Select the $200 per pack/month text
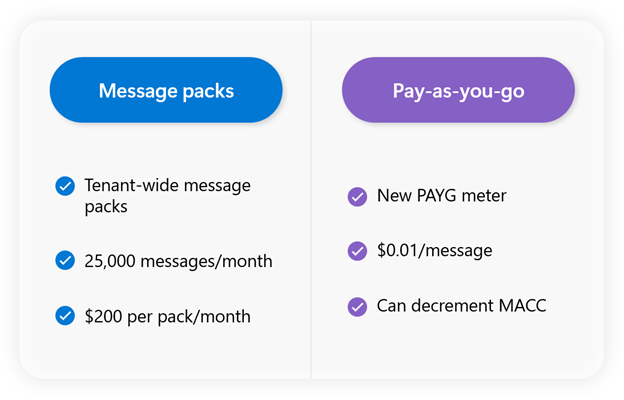The image size is (624, 400). click(x=168, y=317)
